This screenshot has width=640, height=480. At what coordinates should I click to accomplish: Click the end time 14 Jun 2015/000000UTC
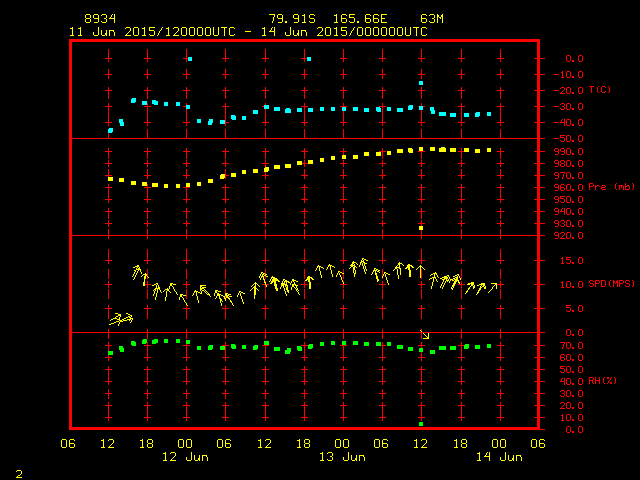(x=344, y=32)
